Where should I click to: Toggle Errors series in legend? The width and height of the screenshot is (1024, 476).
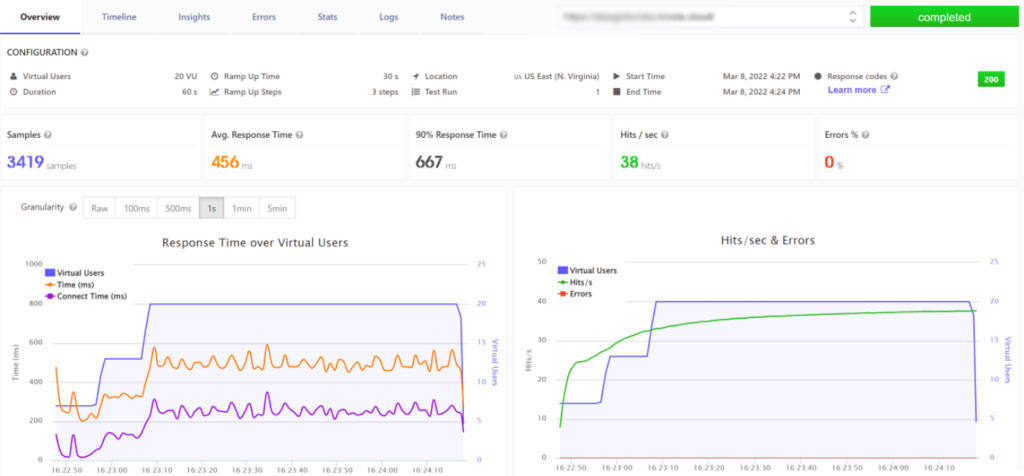(x=575, y=294)
